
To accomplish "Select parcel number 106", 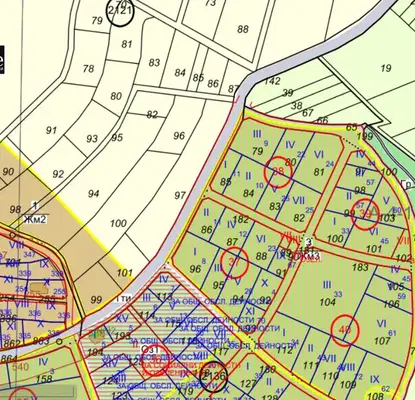I will (x=391, y=303).
